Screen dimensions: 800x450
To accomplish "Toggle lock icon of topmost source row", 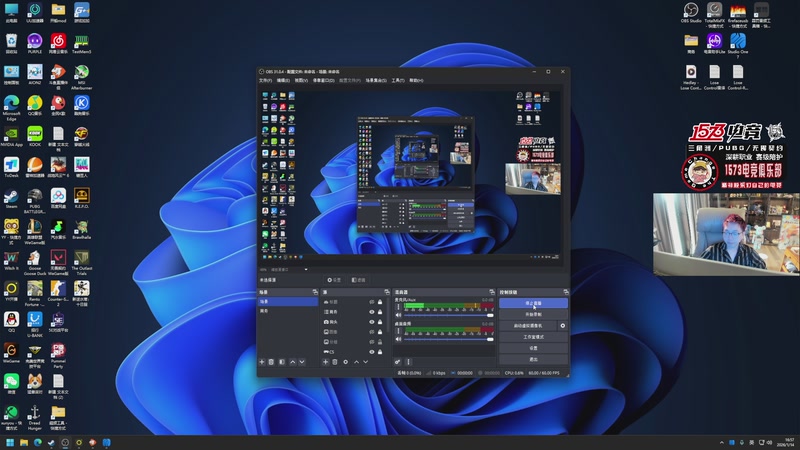I will (380, 302).
